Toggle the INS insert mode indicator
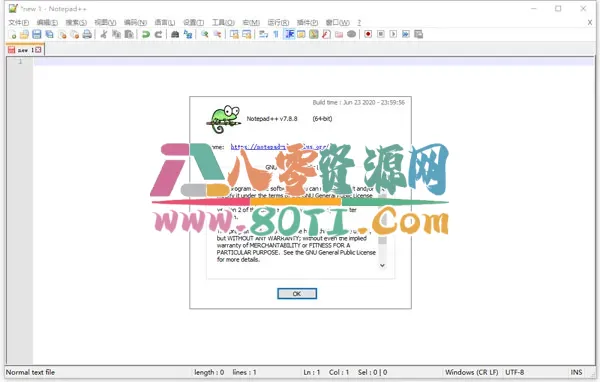This screenshot has width=600, height=382. [576, 372]
